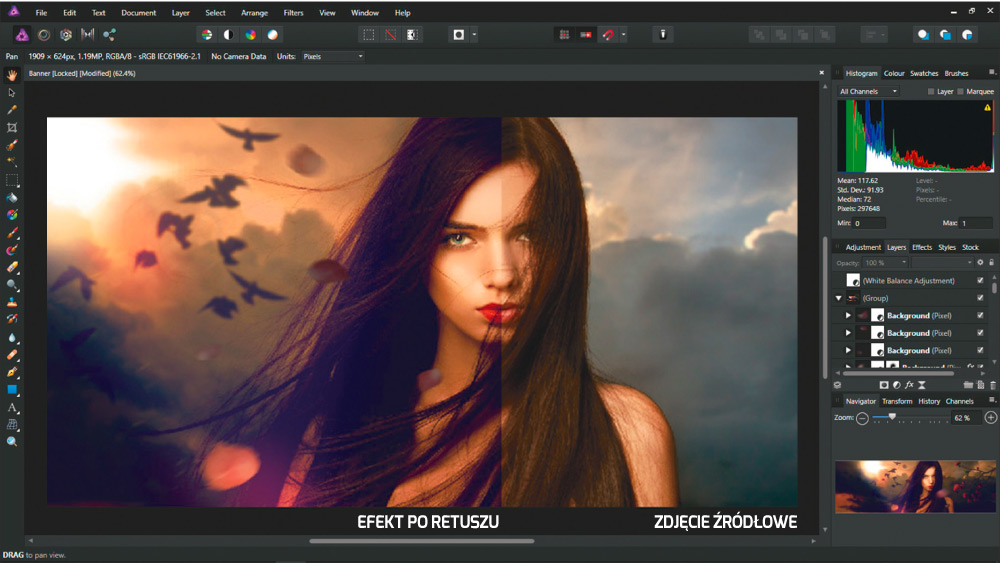The width and height of the screenshot is (1000, 563).
Task: Switch to the Liquify persona
Action: [x=43, y=34]
